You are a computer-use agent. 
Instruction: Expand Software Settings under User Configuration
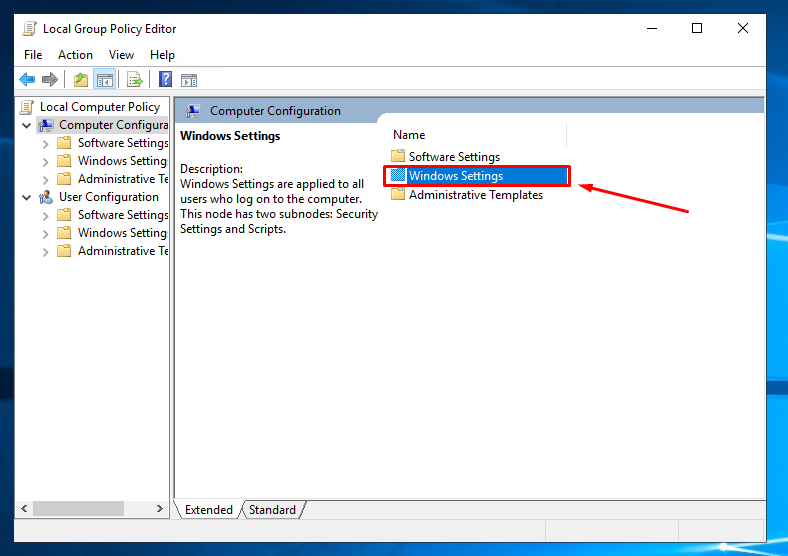click(46, 216)
